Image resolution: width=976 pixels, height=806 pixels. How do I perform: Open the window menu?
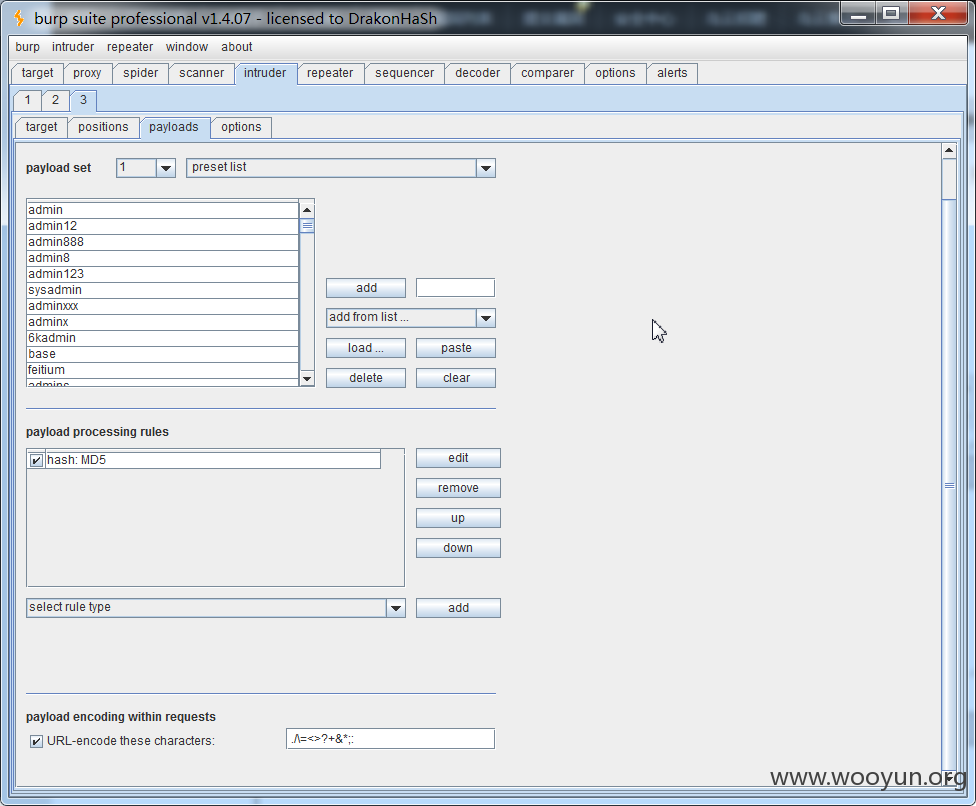187,47
